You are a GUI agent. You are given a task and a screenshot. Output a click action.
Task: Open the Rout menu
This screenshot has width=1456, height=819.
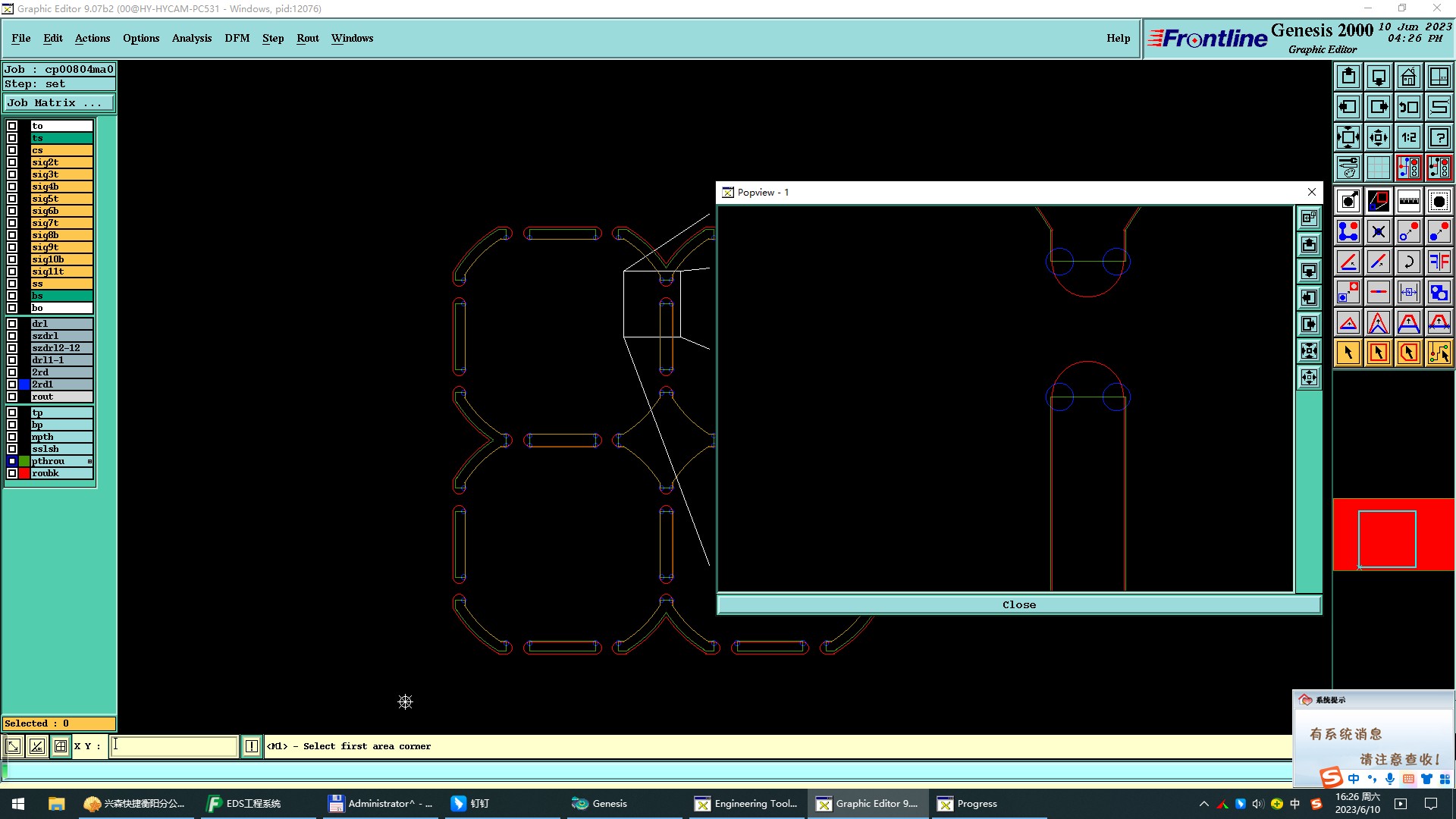(308, 39)
